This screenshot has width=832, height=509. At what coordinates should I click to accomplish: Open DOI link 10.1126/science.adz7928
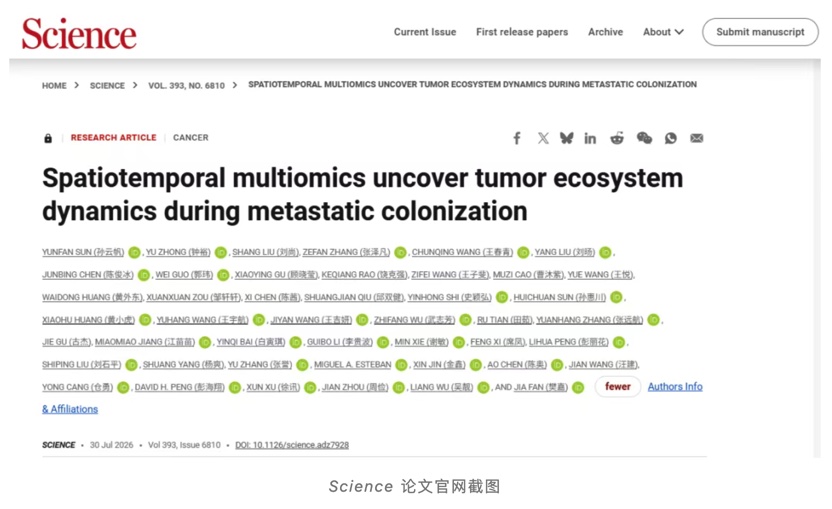point(292,445)
